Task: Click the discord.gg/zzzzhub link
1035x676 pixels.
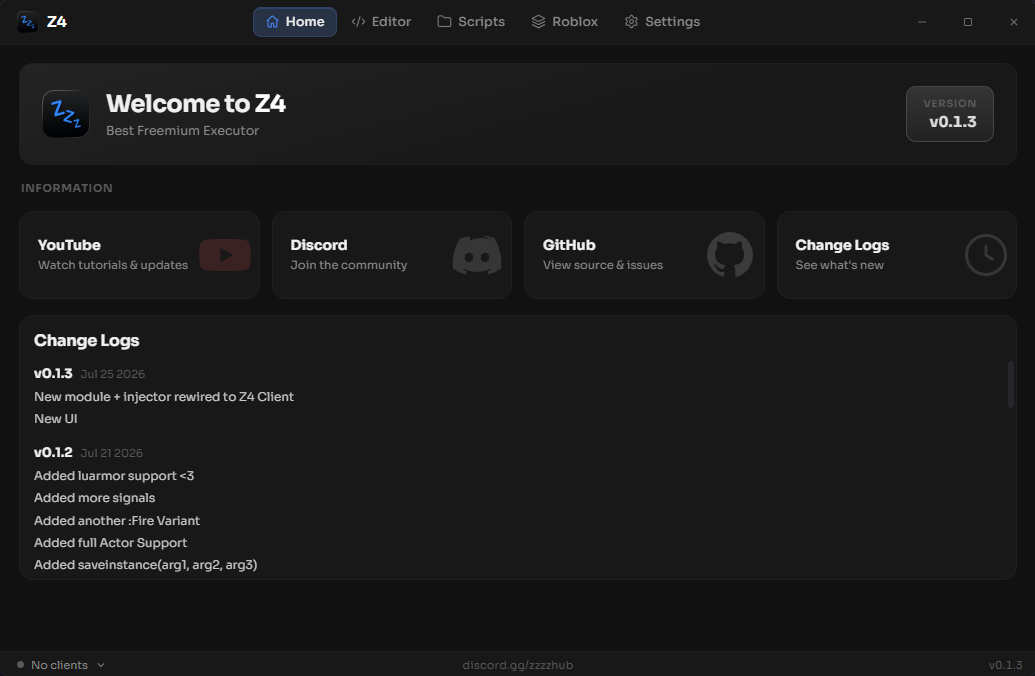Action: [x=518, y=665]
